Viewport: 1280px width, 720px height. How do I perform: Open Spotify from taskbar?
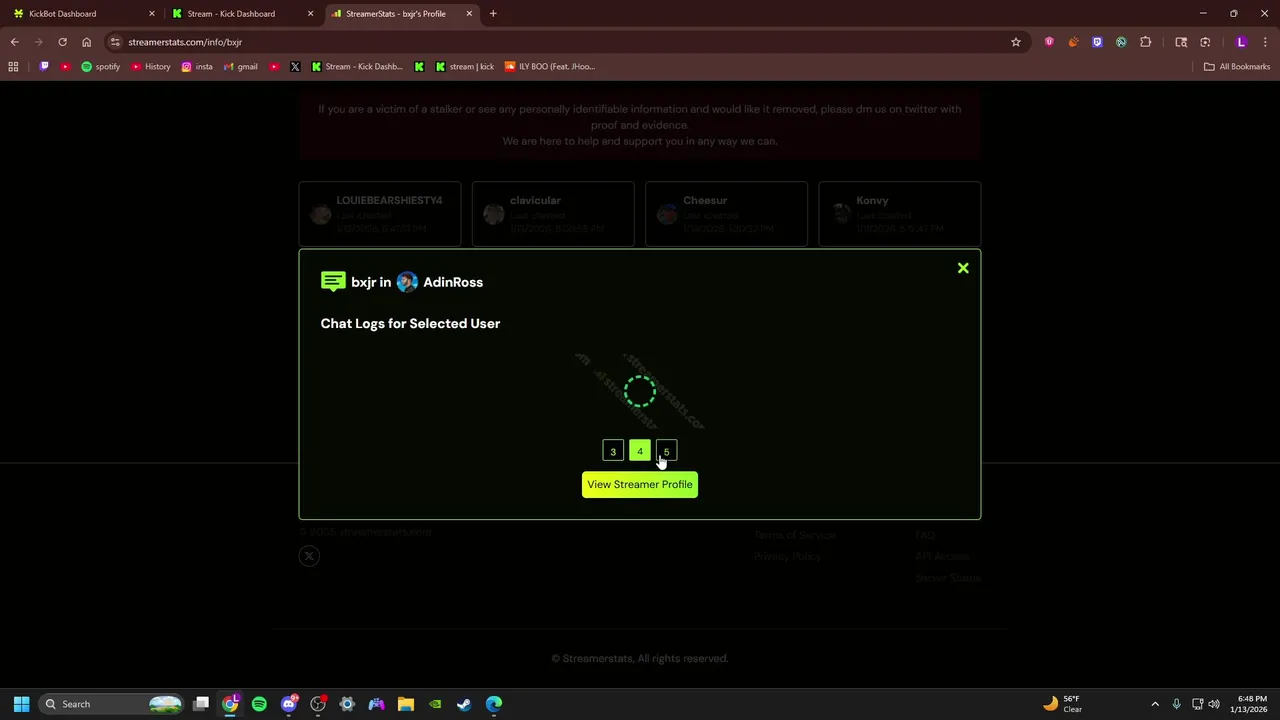[x=259, y=704]
